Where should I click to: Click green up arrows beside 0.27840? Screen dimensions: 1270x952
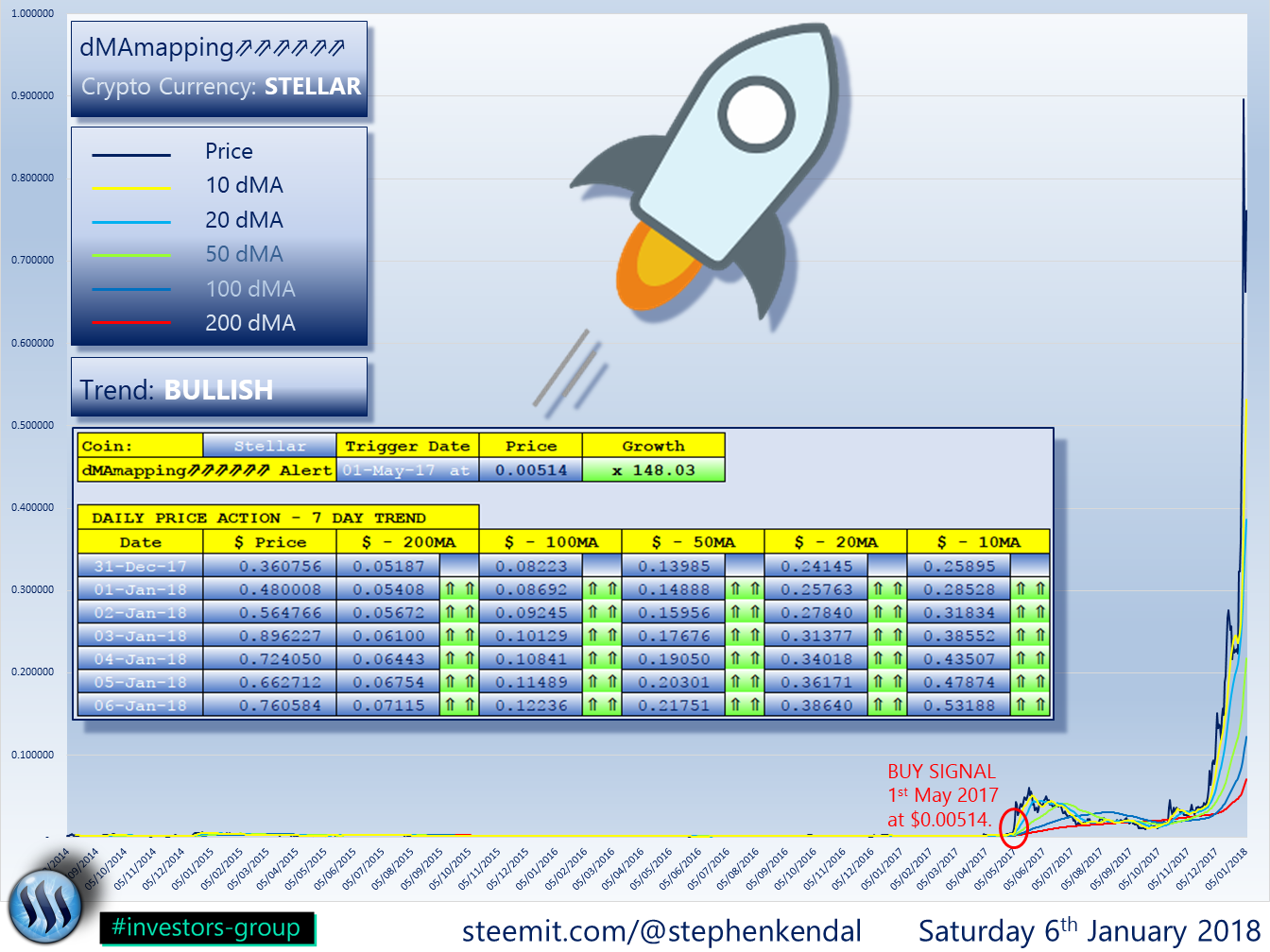(x=887, y=612)
